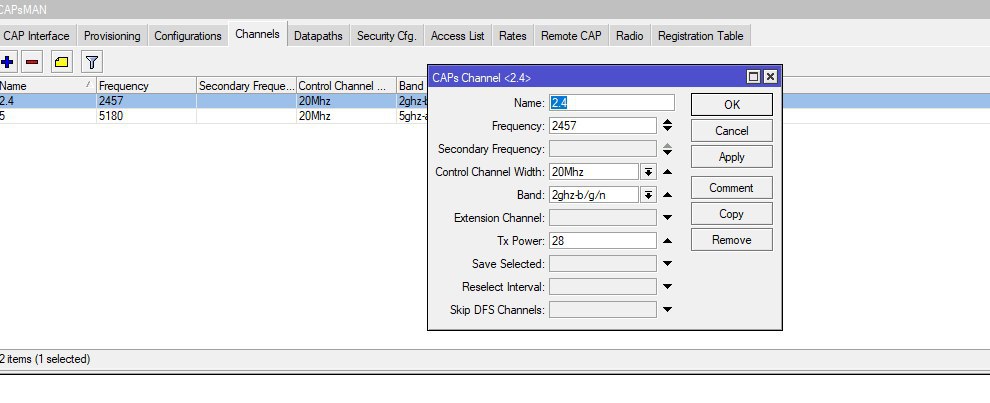Copy the channel via Copy button
Screen dimensions: 990x403
tap(732, 214)
